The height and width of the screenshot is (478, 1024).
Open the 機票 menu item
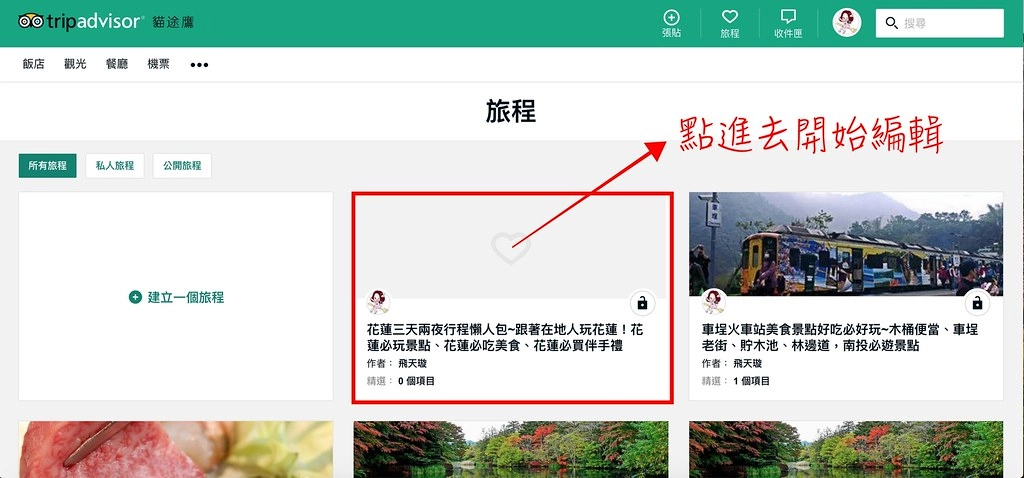pyautogui.click(x=159, y=64)
